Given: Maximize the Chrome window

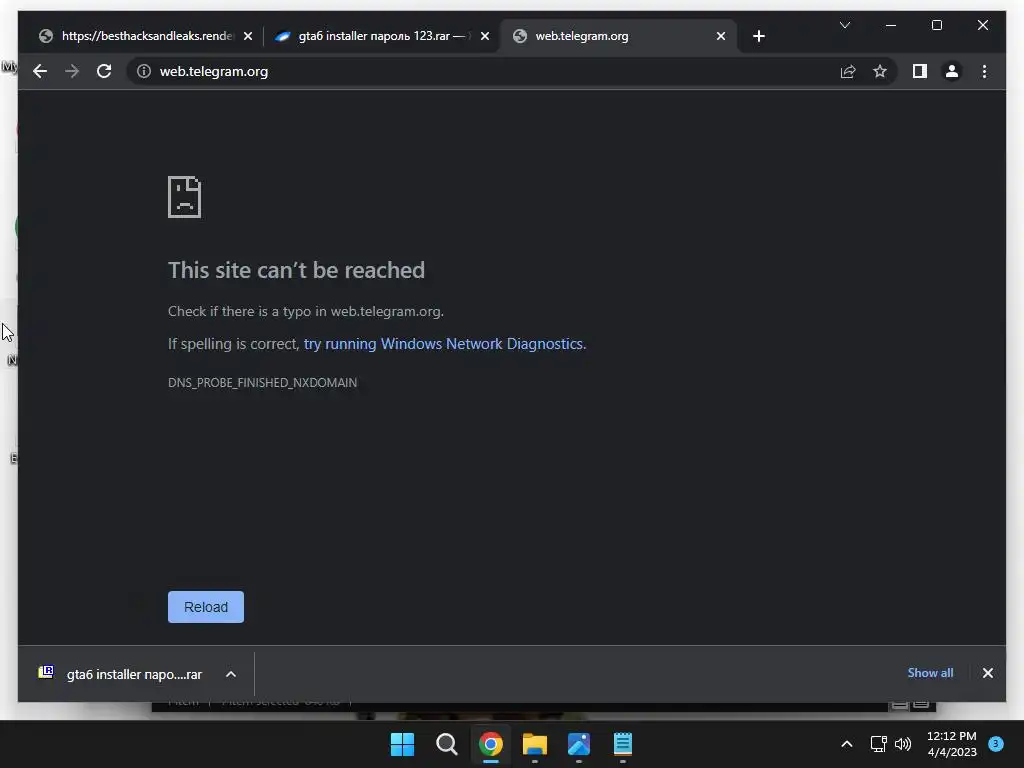Looking at the screenshot, I should 936,25.
